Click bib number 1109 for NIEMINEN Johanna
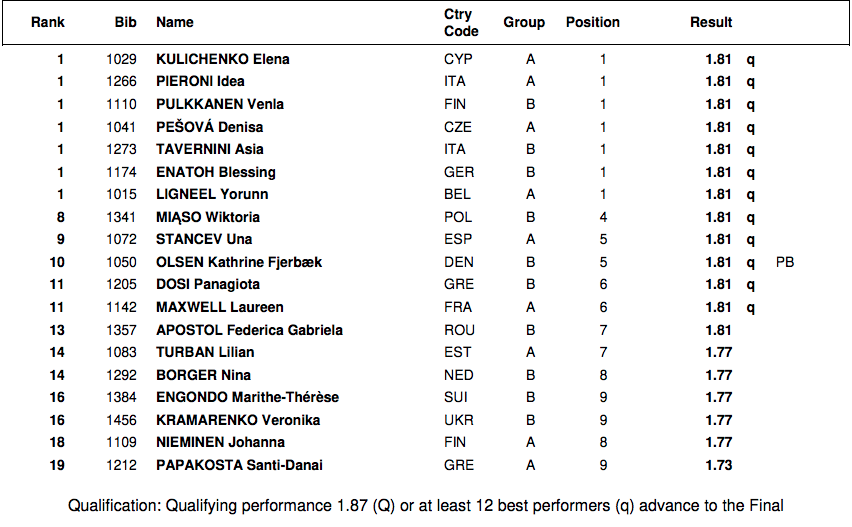 click(122, 442)
